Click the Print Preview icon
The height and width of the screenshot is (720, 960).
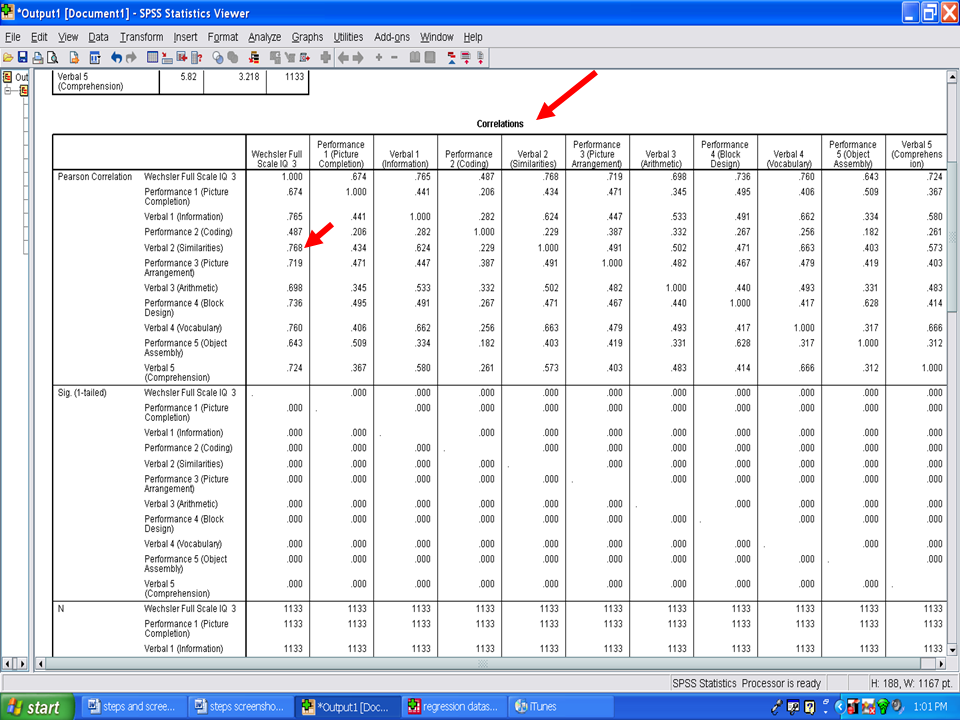(52, 58)
